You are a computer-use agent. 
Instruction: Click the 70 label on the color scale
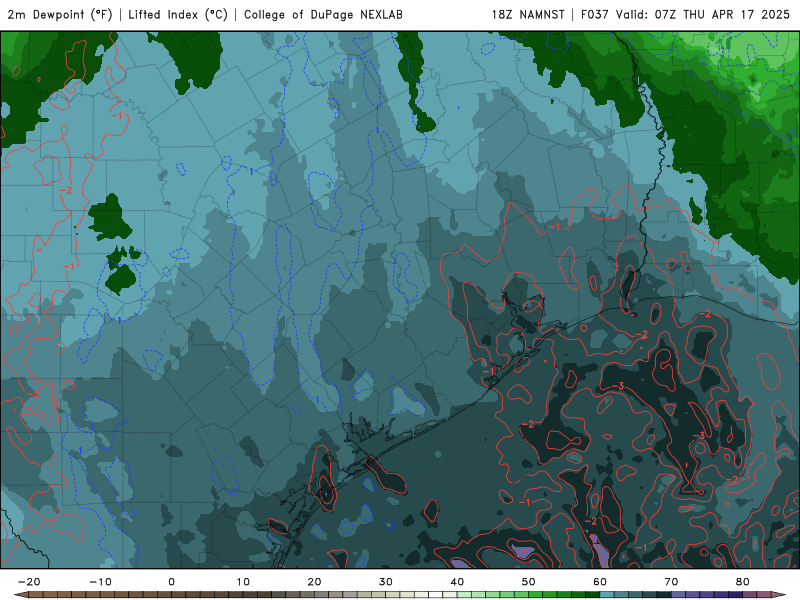point(671,582)
